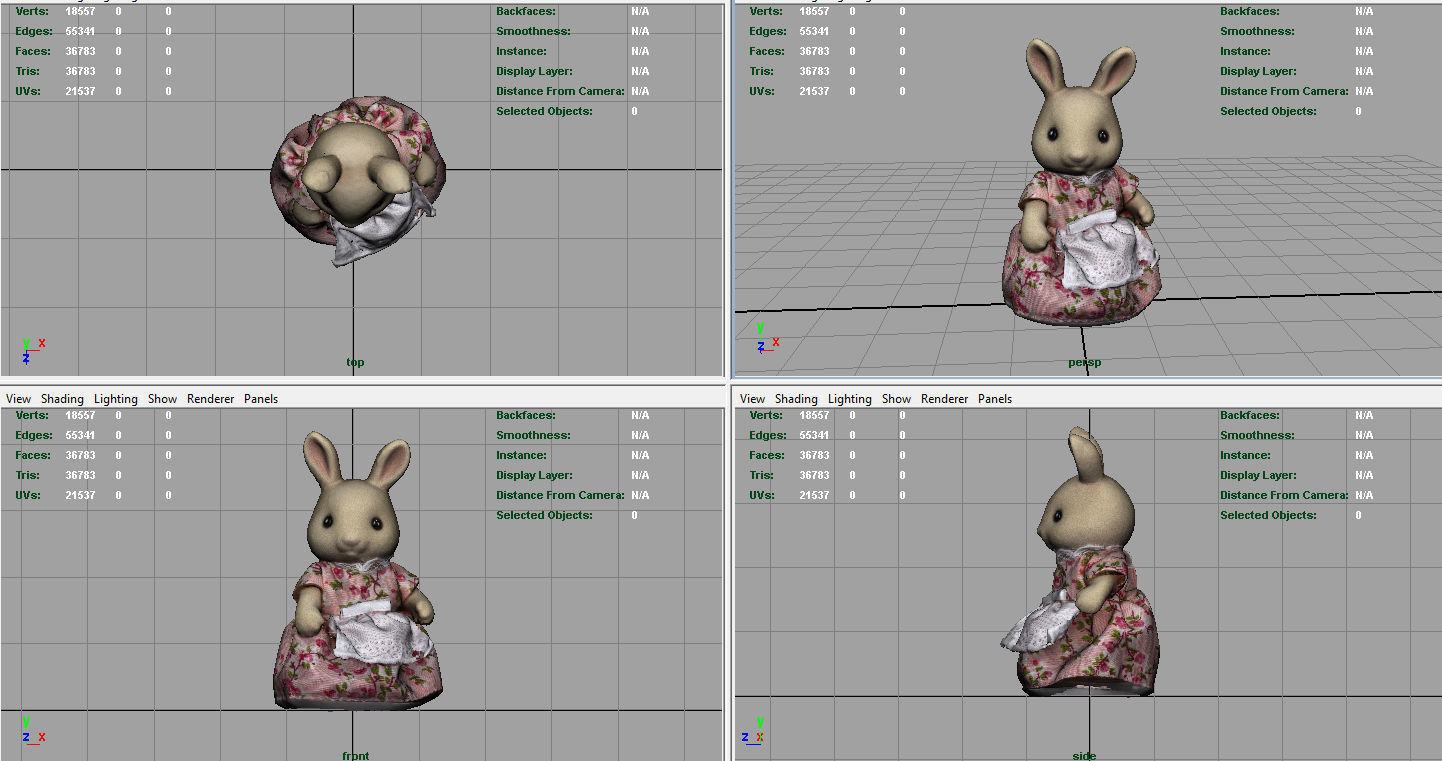This screenshot has height=761, width=1442.
Task: Click the 'top' camera label
Action: click(x=355, y=362)
